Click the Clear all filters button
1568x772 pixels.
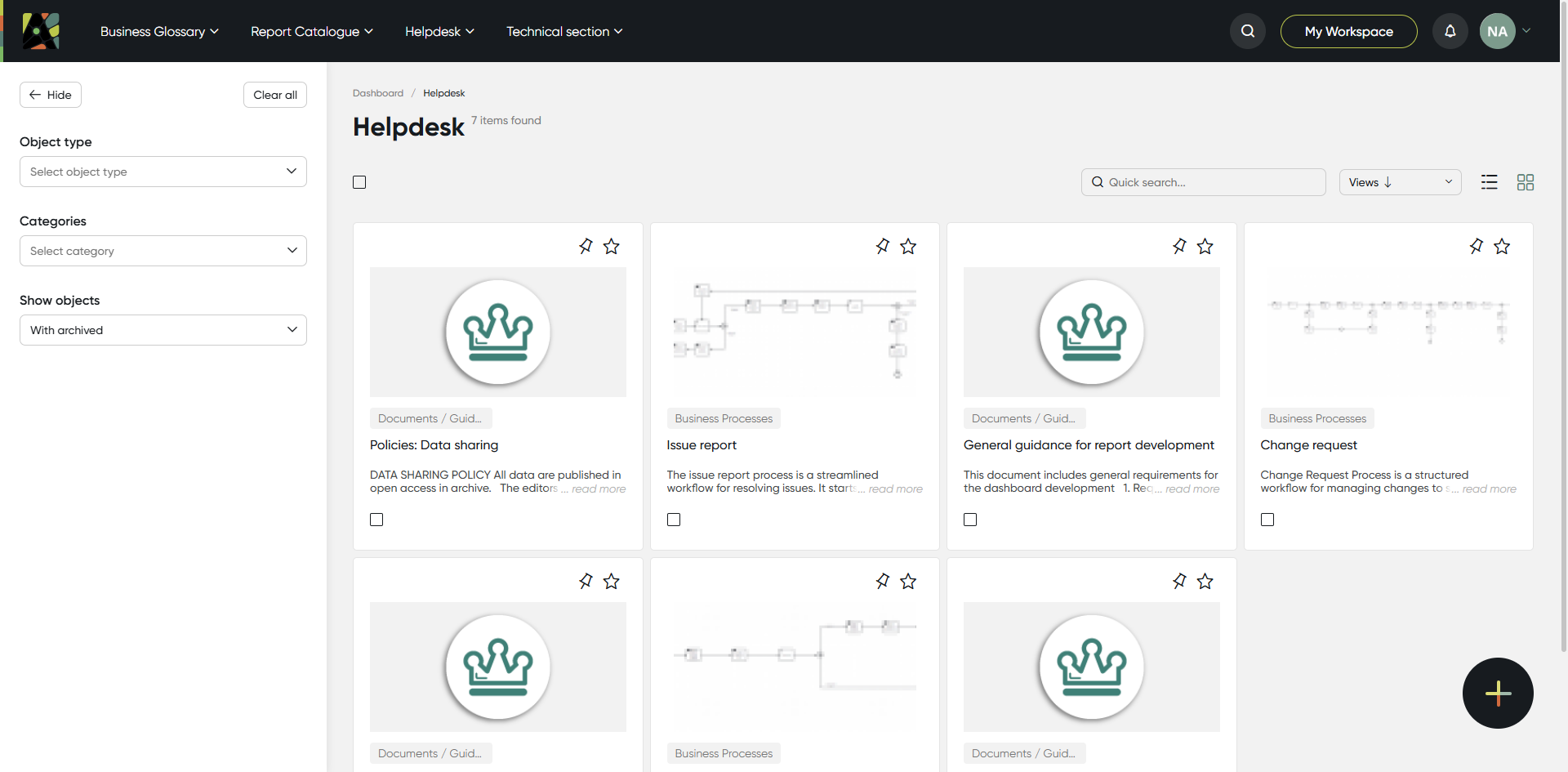(x=275, y=95)
